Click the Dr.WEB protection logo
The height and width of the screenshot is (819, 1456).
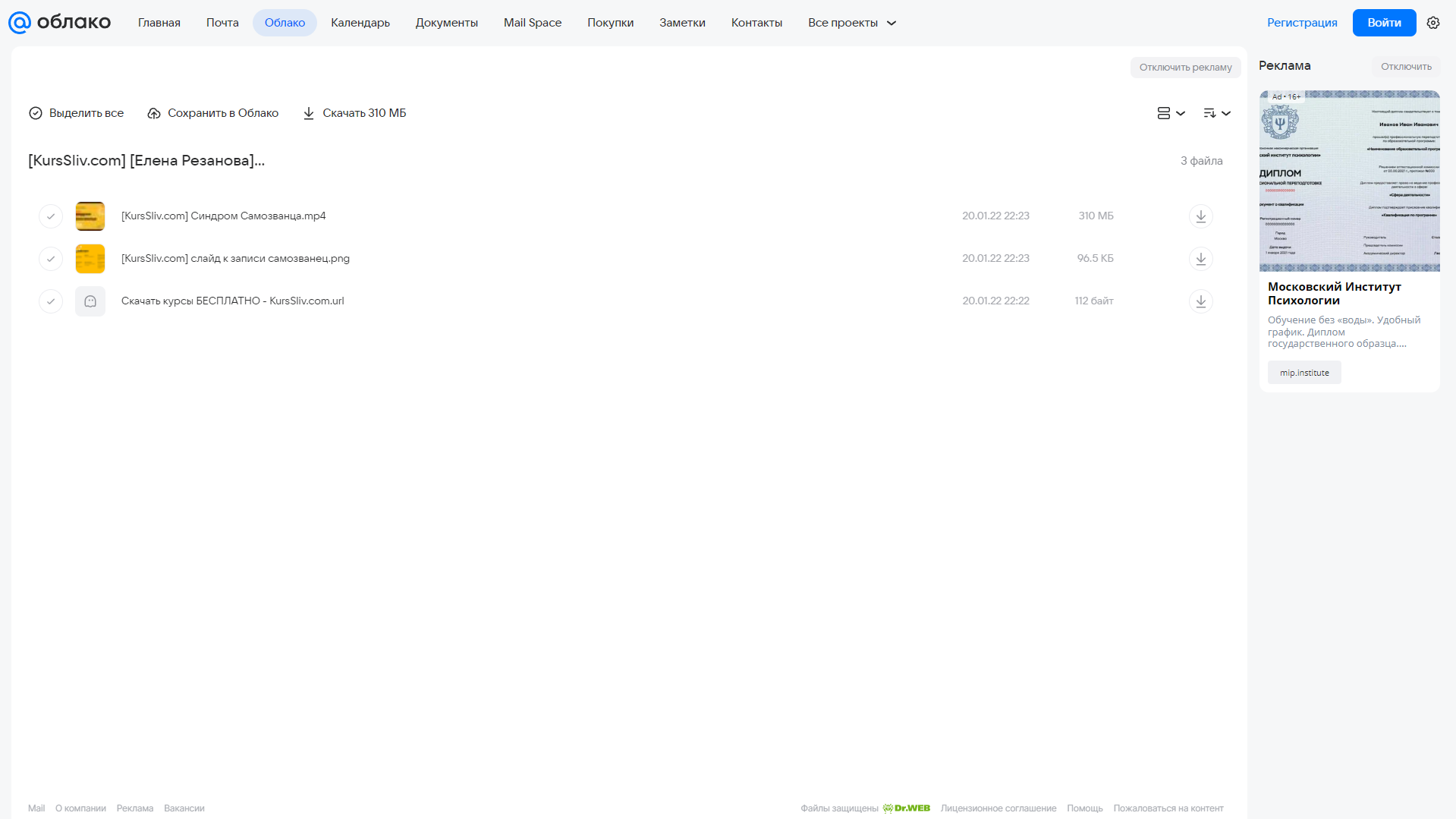tap(907, 808)
